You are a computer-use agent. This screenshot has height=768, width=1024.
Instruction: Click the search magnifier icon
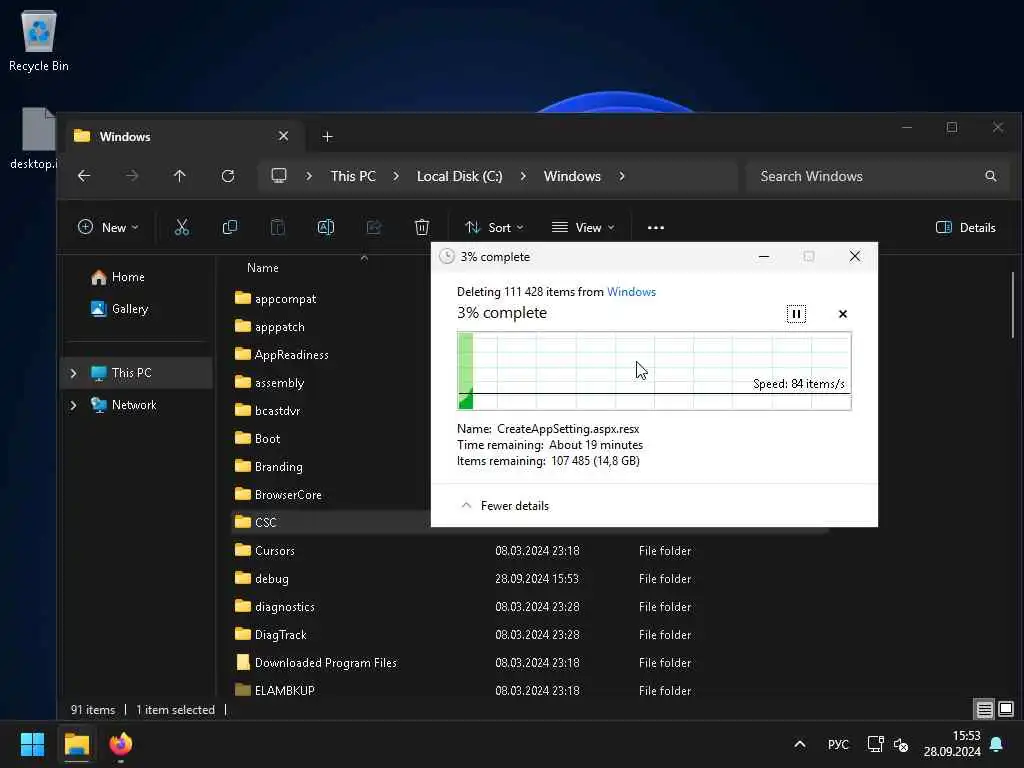991,176
